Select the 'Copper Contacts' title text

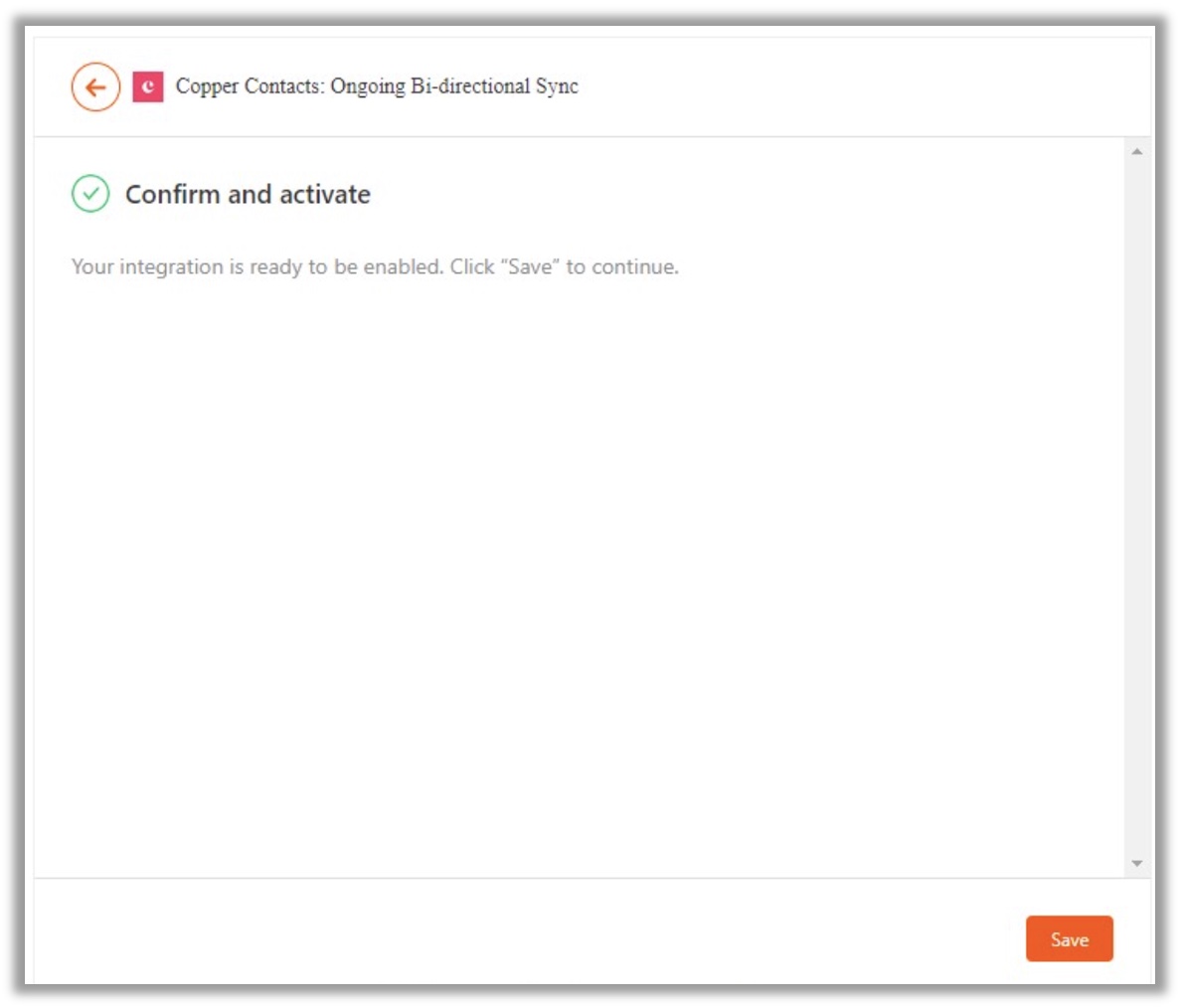250,86
